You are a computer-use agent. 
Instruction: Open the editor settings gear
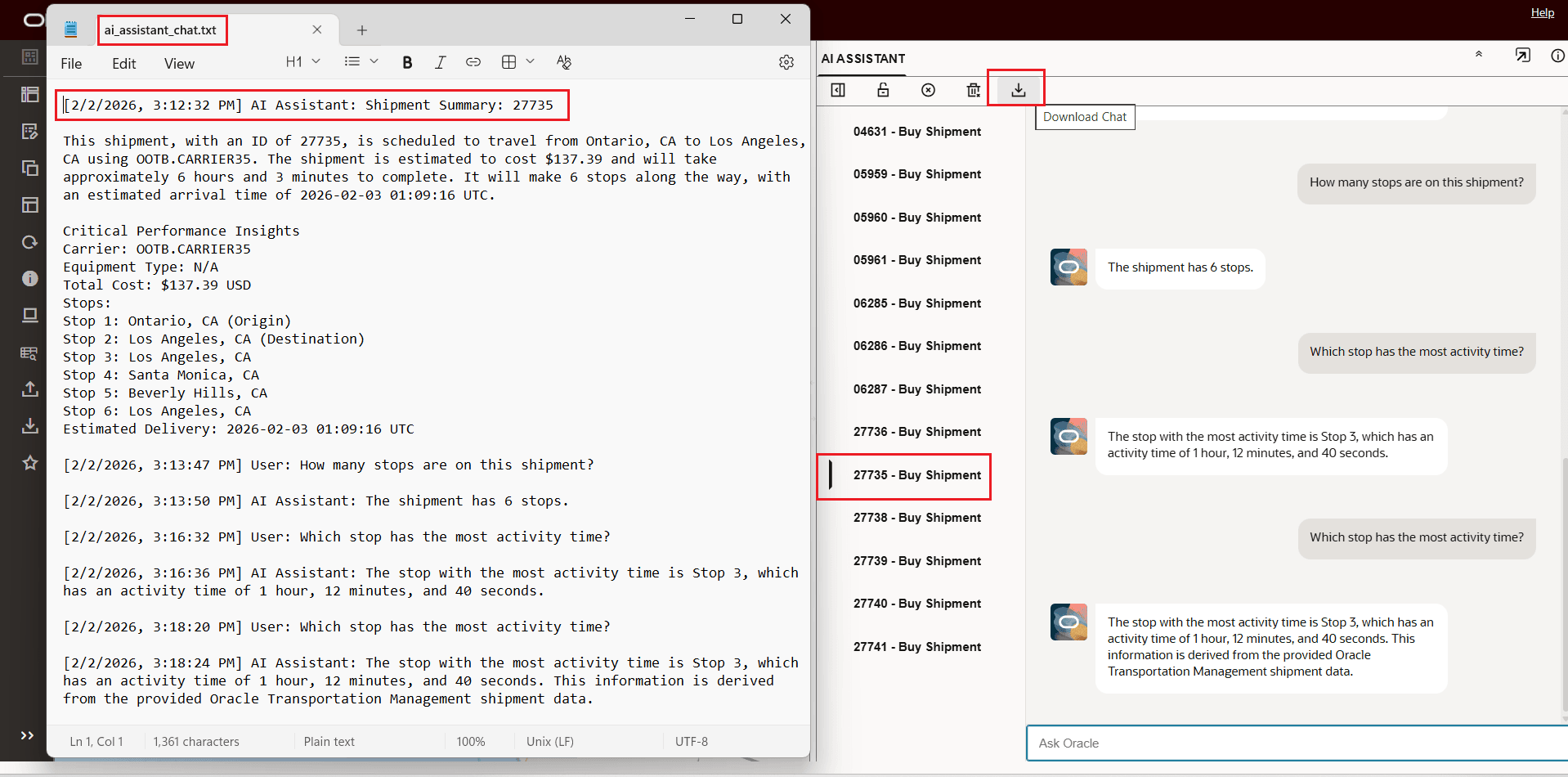click(786, 61)
